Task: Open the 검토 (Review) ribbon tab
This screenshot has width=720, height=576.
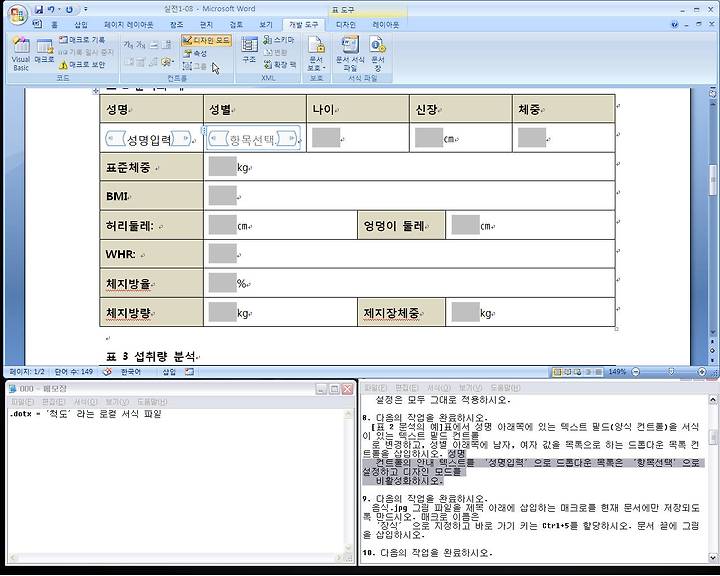Action: click(236, 25)
